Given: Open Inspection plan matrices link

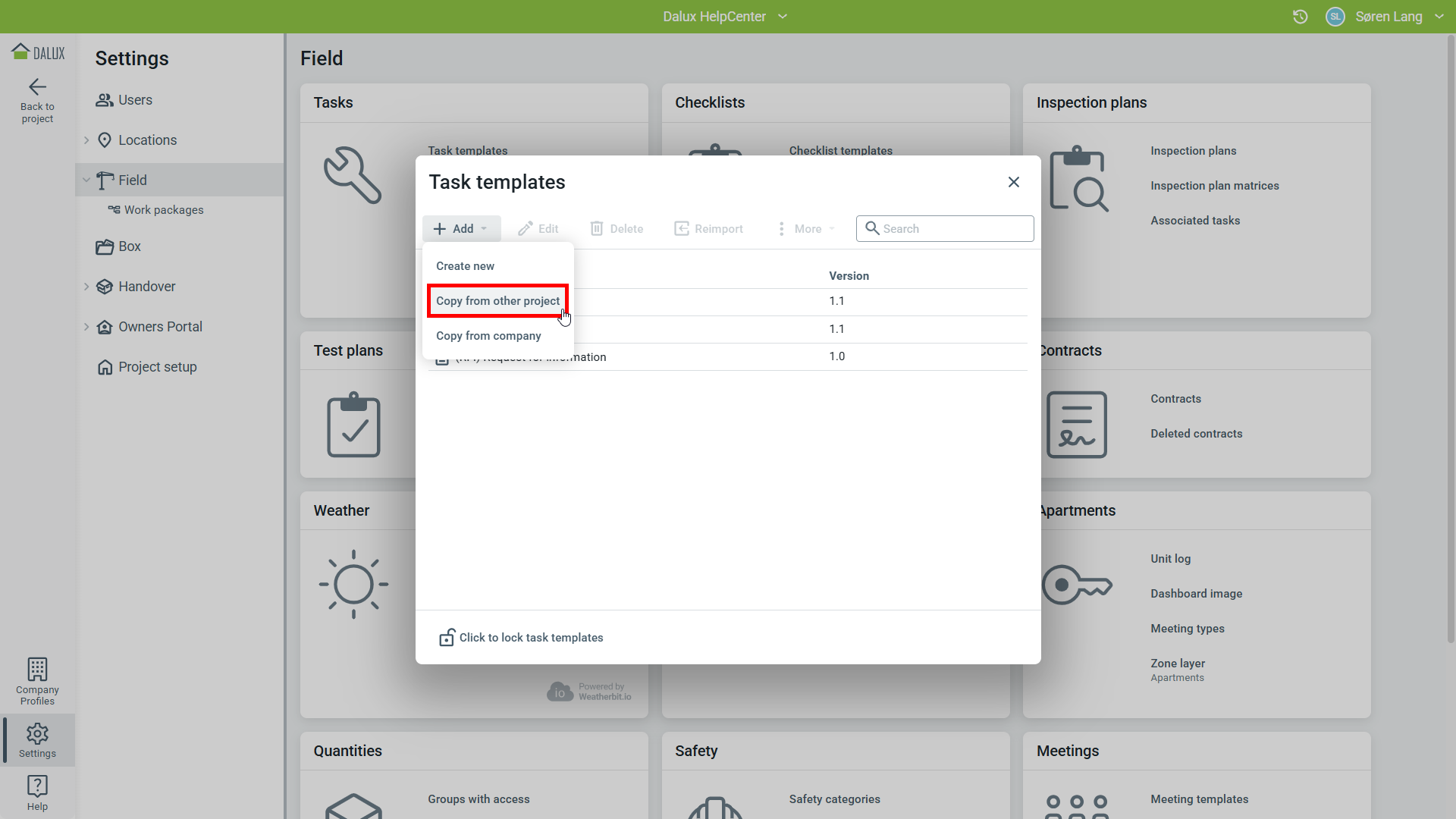Looking at the screenshot, I should pyautogui.click(x=1214, y=186).
